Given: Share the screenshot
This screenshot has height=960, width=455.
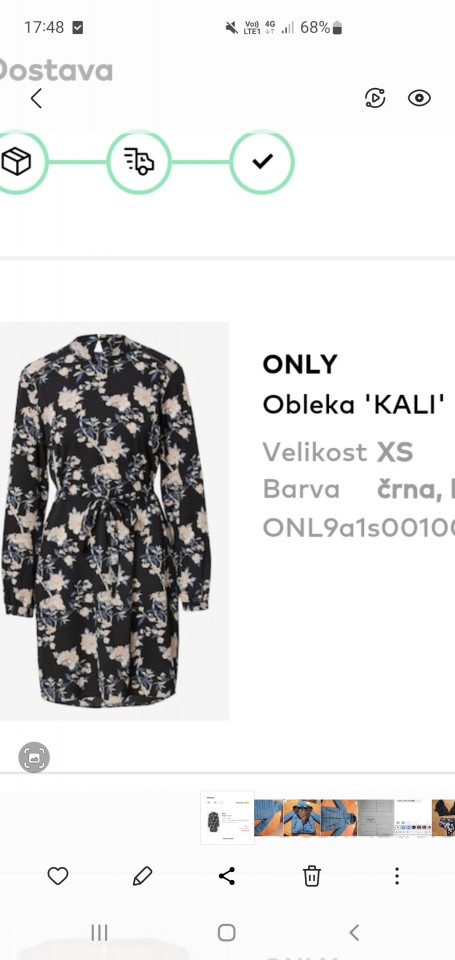Looking at the screenshot, I should coord(227,876).
